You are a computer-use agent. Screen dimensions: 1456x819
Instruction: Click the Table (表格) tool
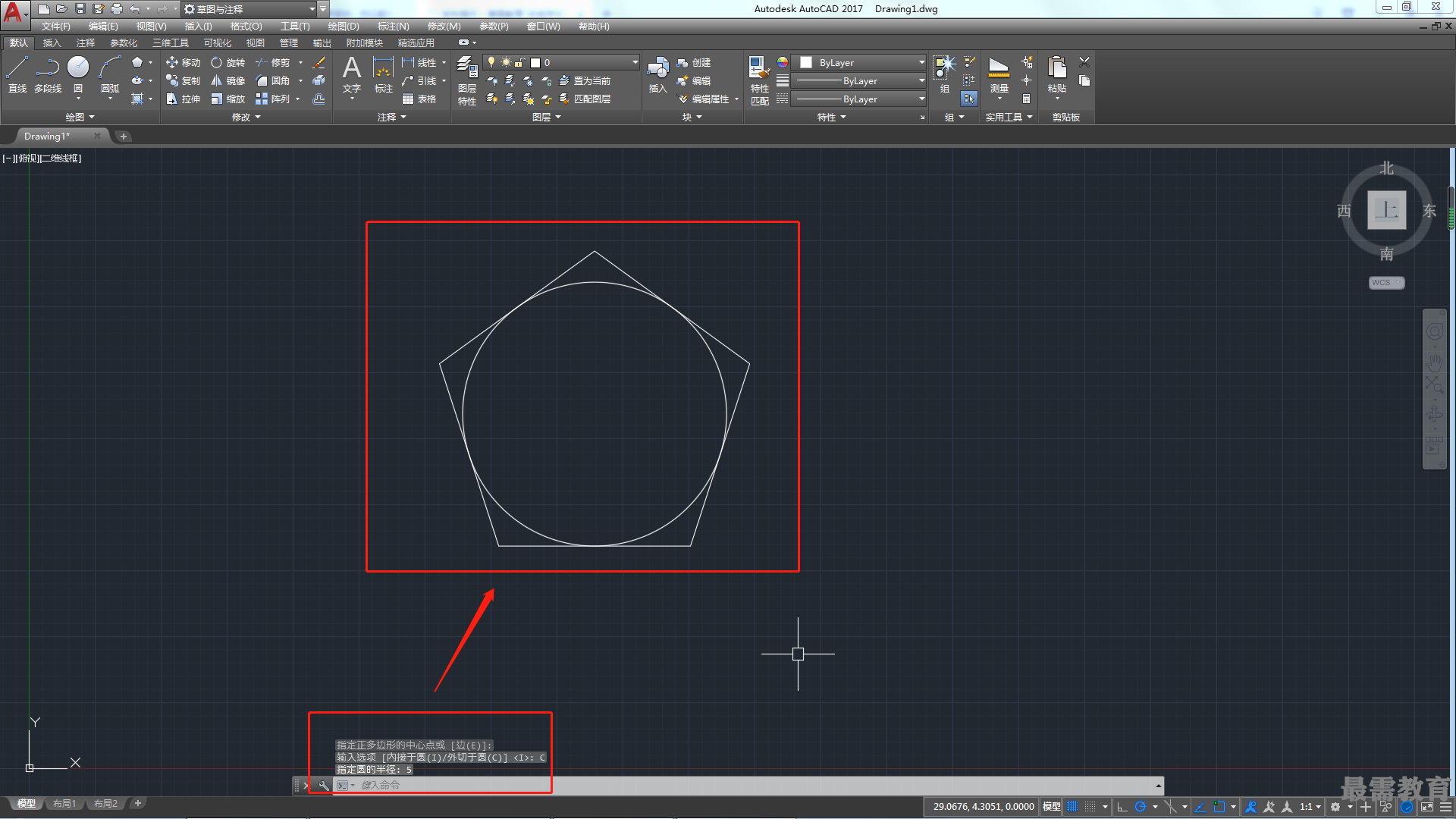click(419, 99)
